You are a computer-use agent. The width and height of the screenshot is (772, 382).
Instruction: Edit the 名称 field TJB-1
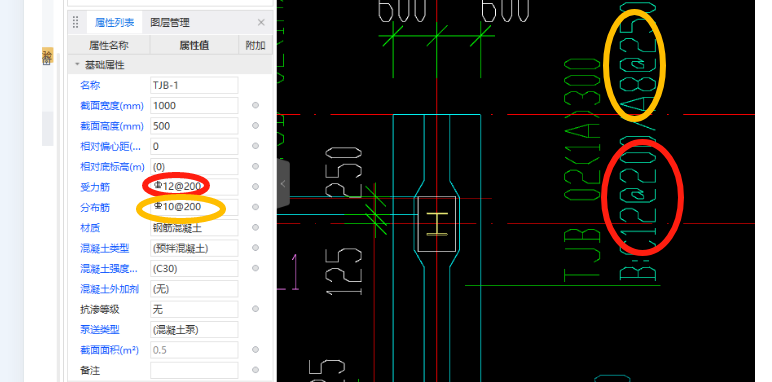(194, 85)
